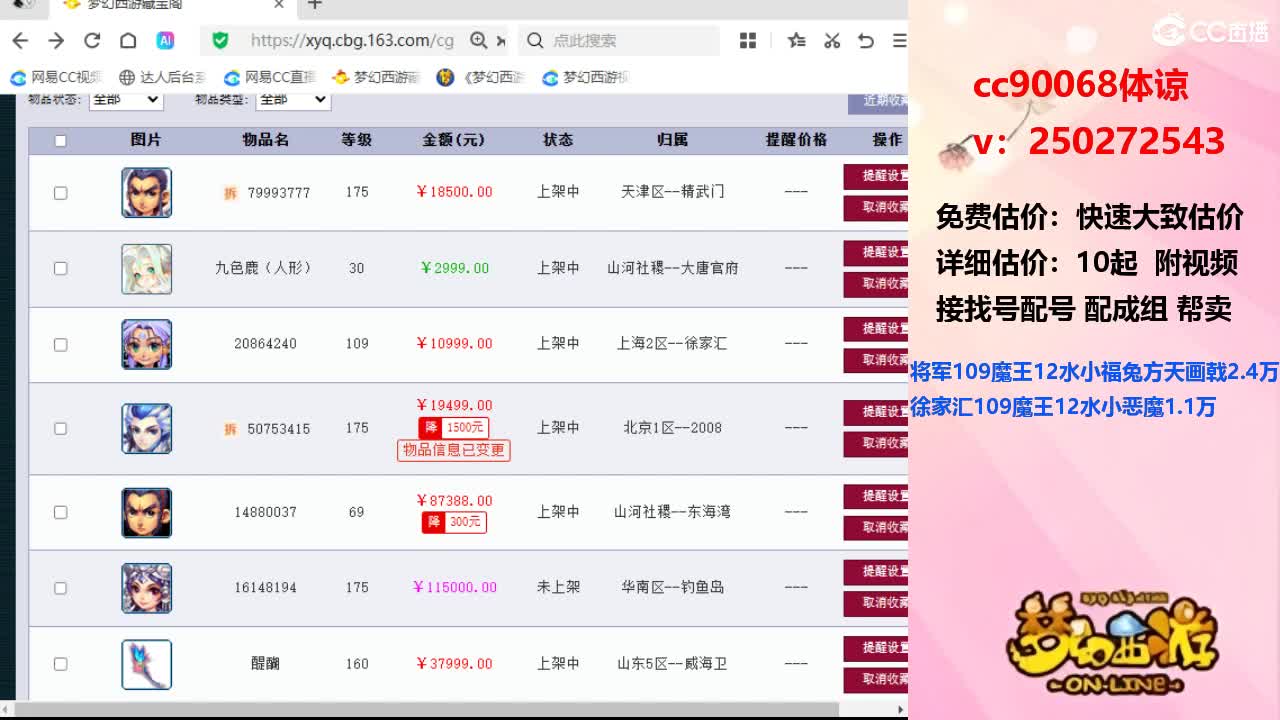
Task: Click 取消收藏 for item 14880037
Action: (x=876, y=528)
